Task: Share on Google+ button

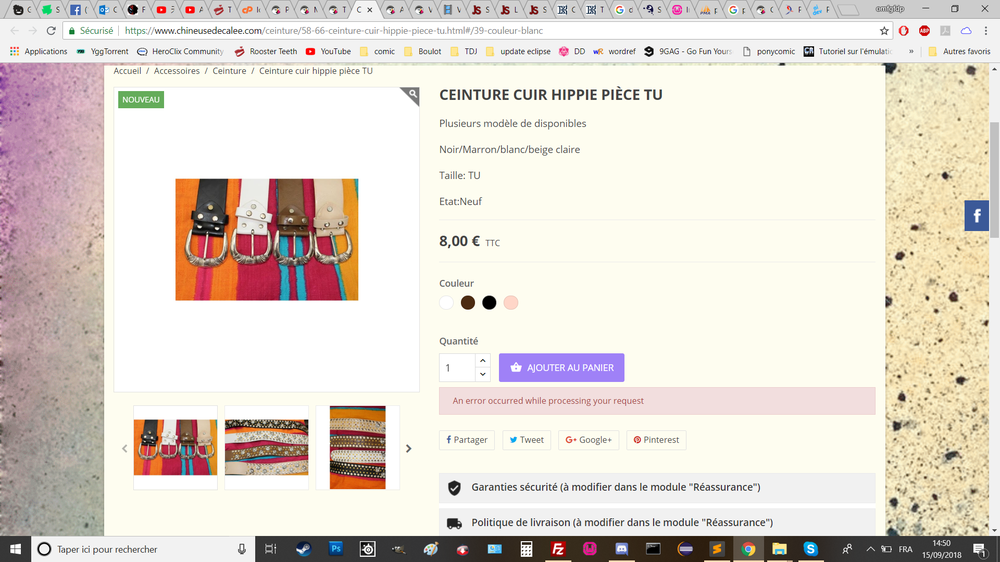Action: 588,440
